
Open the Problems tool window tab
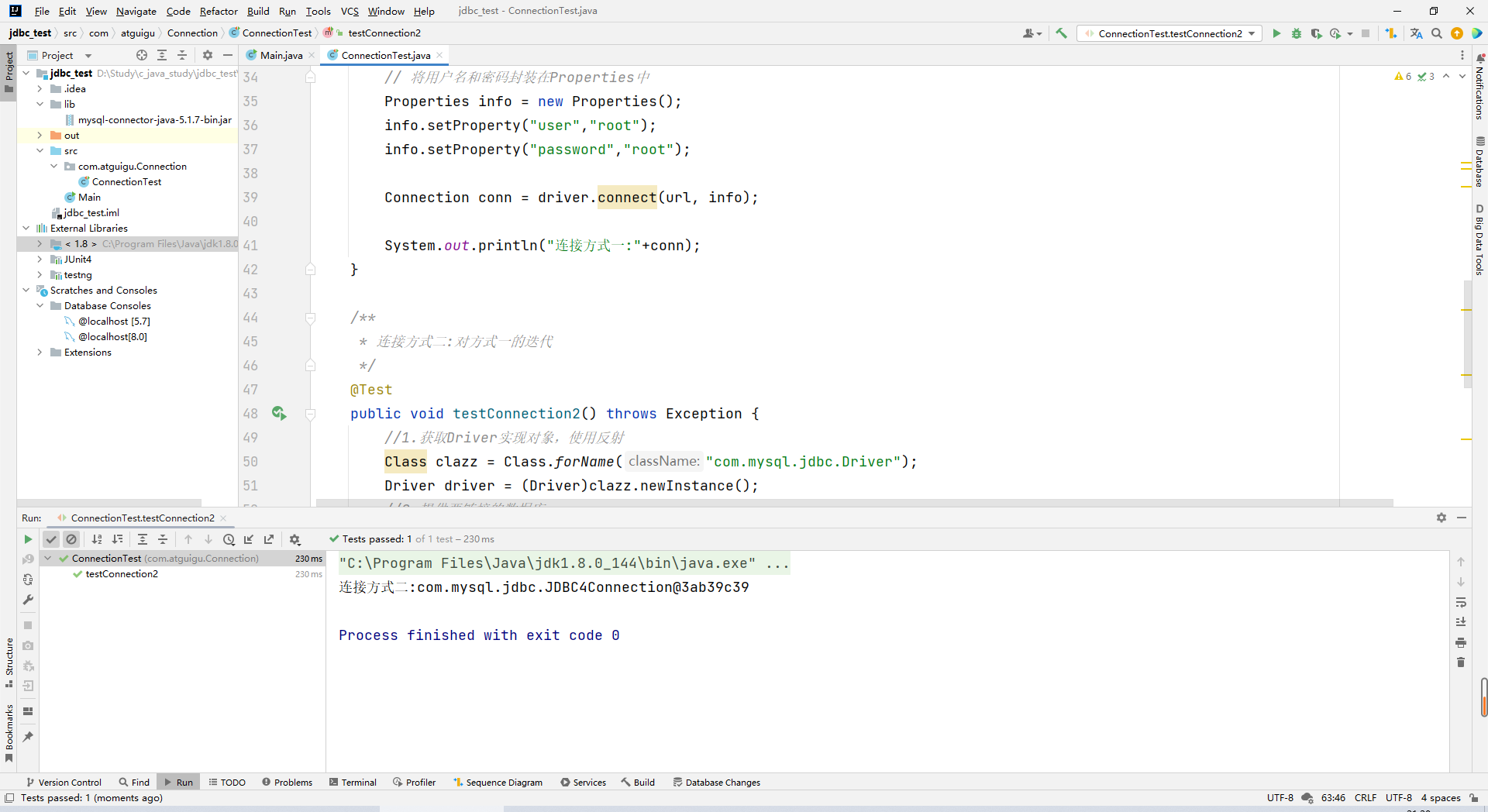pos(287,783)
